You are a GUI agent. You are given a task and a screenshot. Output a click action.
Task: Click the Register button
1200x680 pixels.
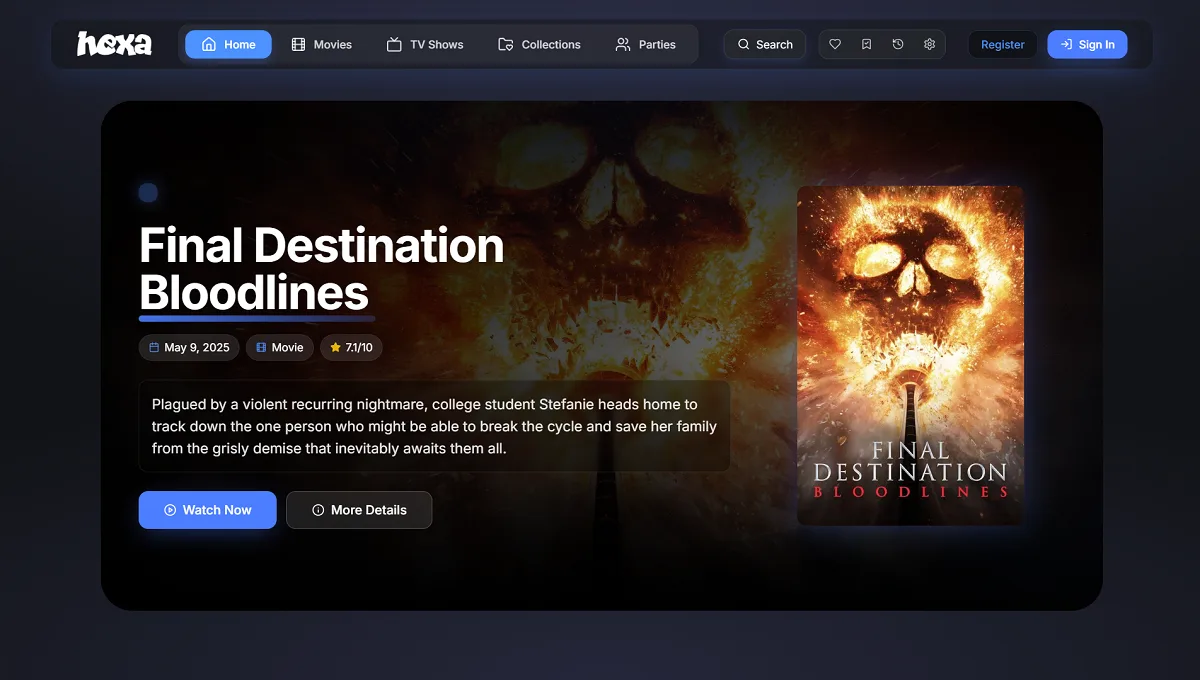[x=1003, y=44]
